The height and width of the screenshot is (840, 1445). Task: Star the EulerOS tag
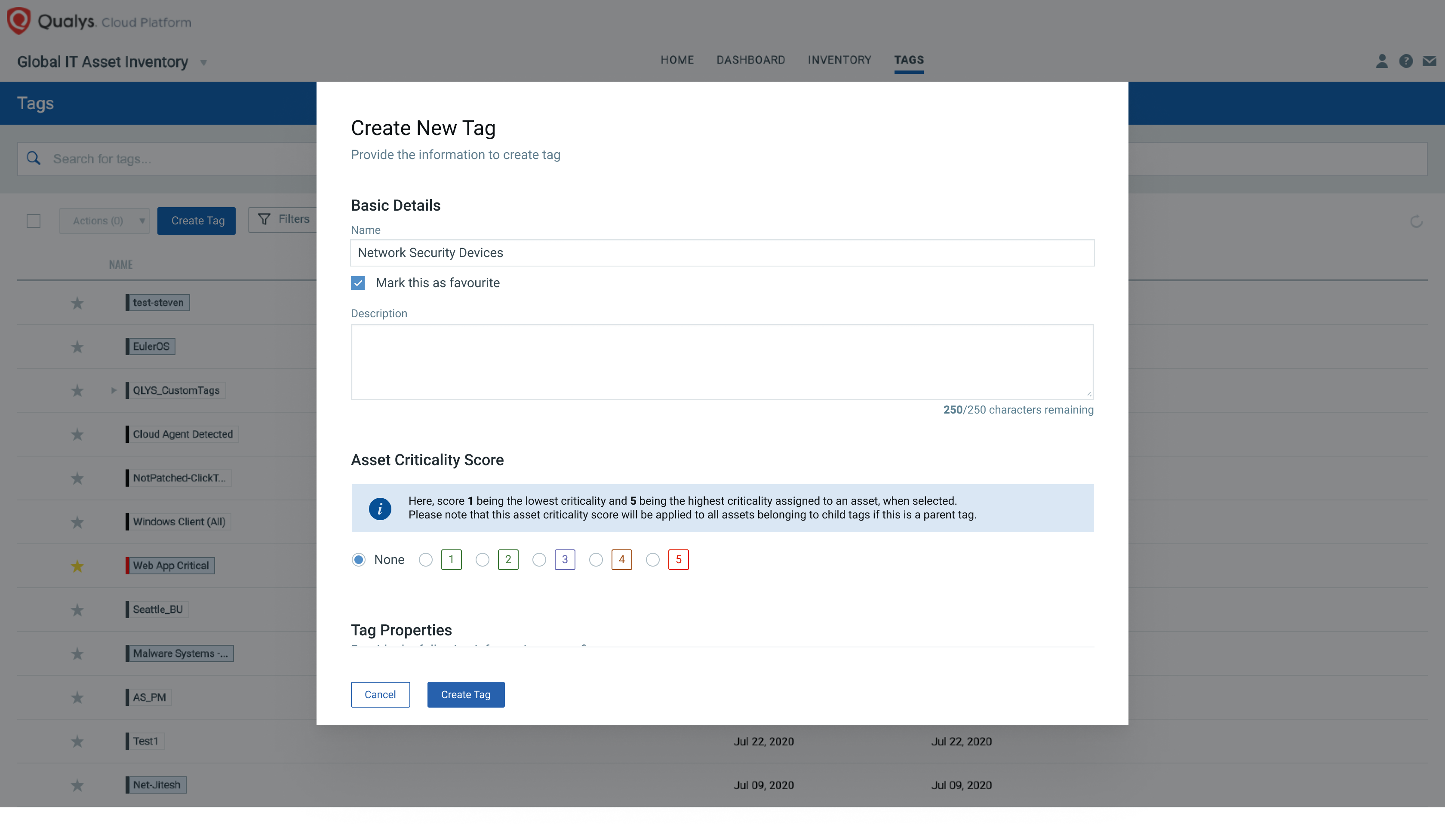(77, 346)
